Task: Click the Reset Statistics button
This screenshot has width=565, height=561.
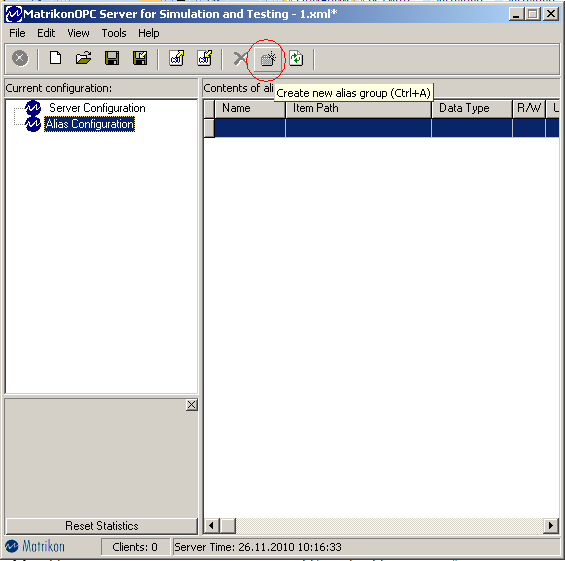Action: click(102, 526)
